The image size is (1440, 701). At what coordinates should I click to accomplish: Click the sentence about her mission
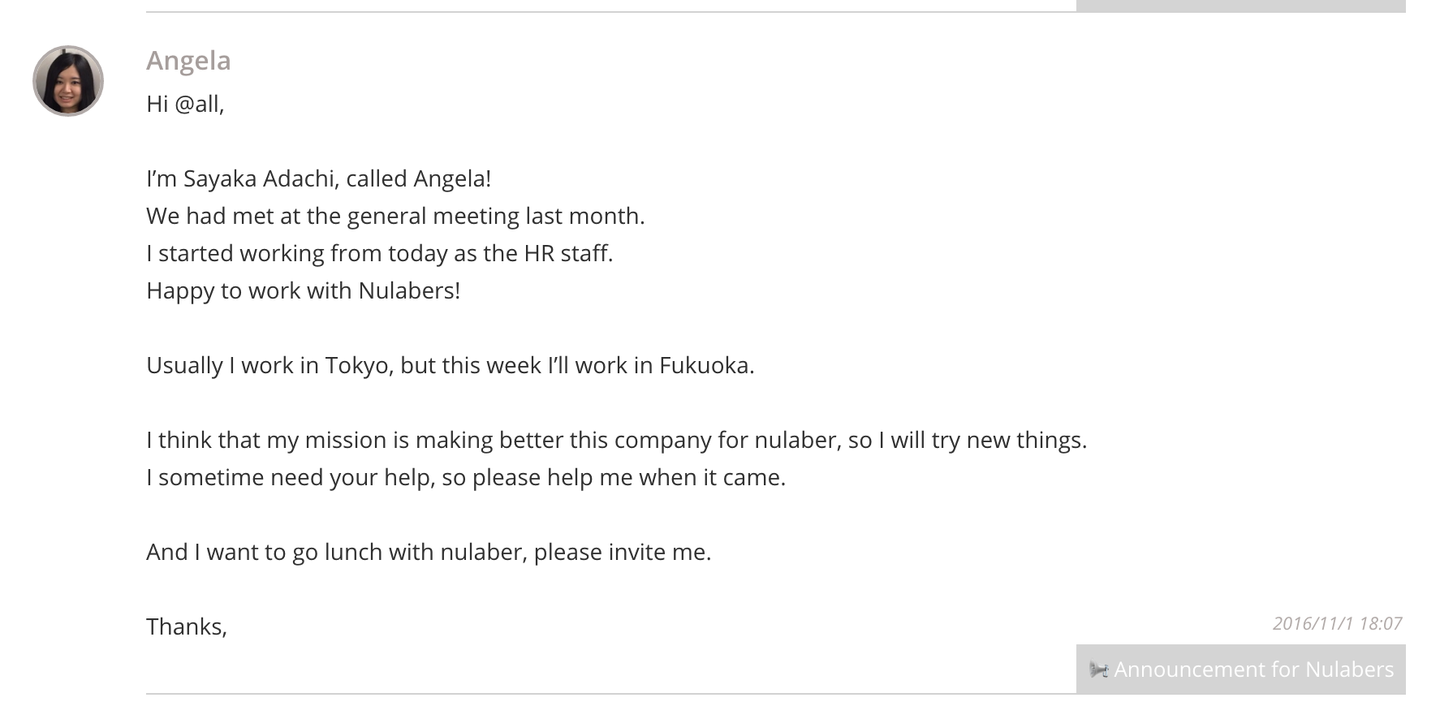[x=616, y=440]
